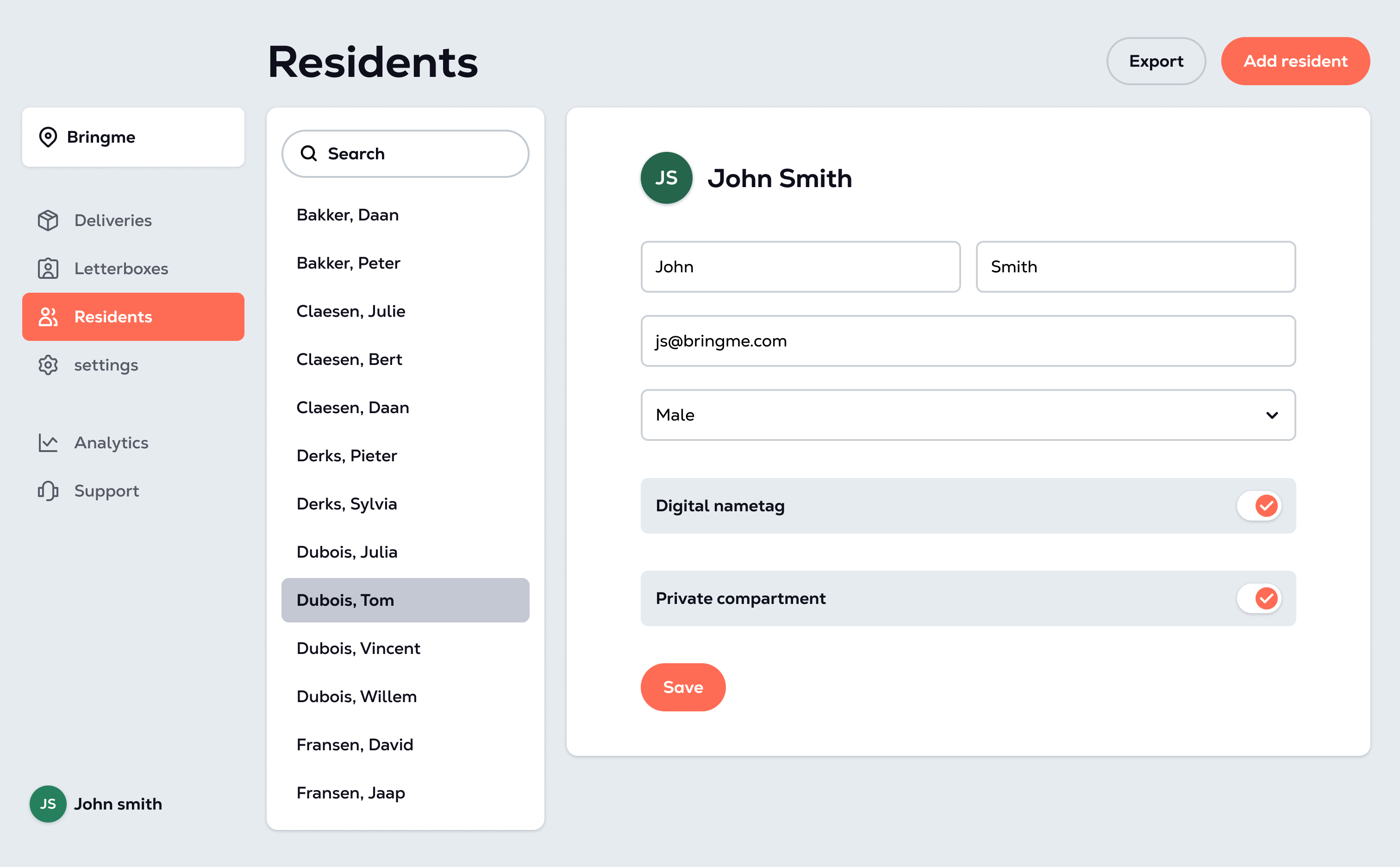The width and height of the screenshot is (1400, 867).
Task: Click the Residents people icon
Action: [x=48, y=316]
